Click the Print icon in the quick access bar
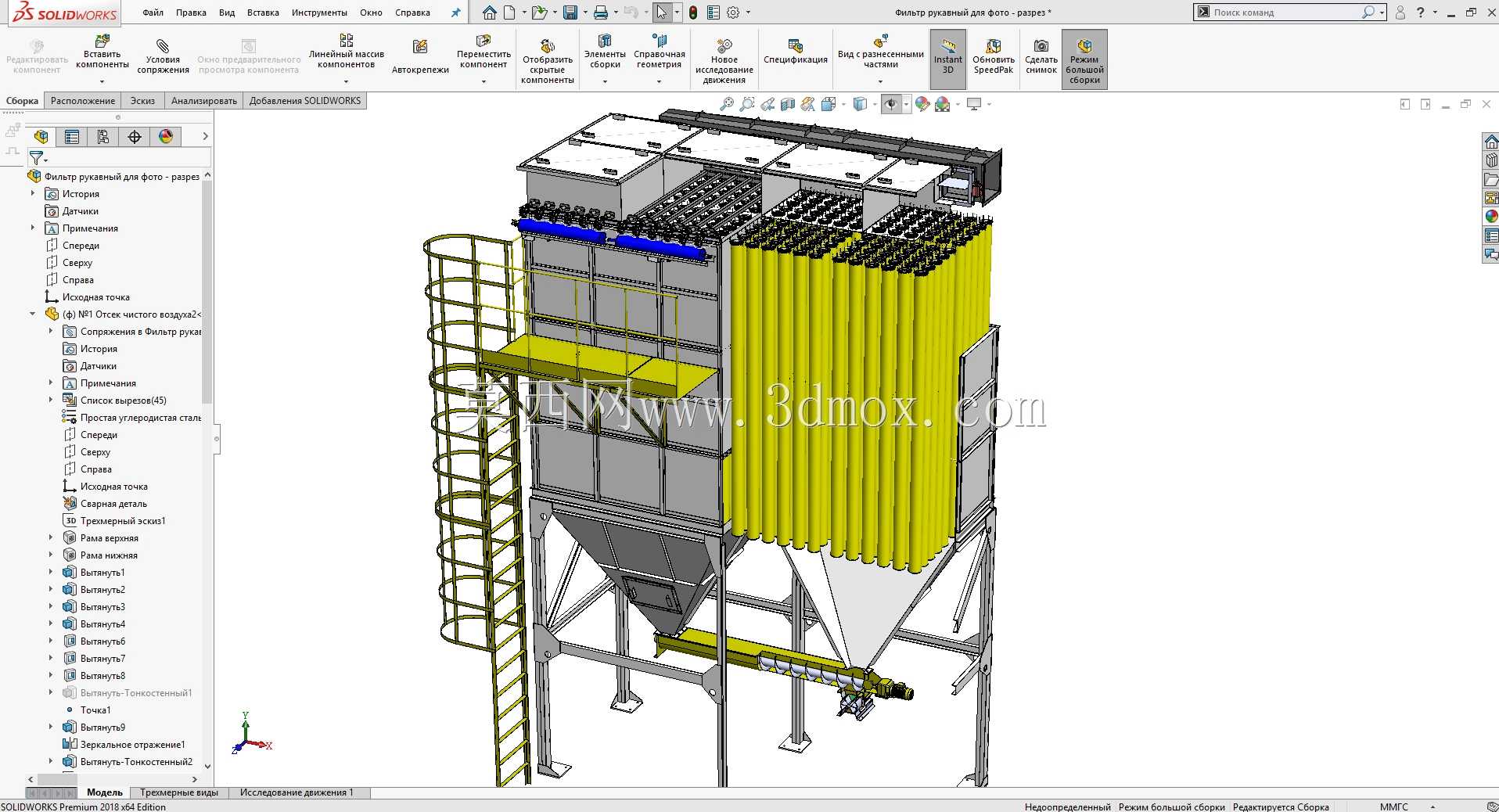Viewport: 1499px width, 812px height. pos(600,13)
